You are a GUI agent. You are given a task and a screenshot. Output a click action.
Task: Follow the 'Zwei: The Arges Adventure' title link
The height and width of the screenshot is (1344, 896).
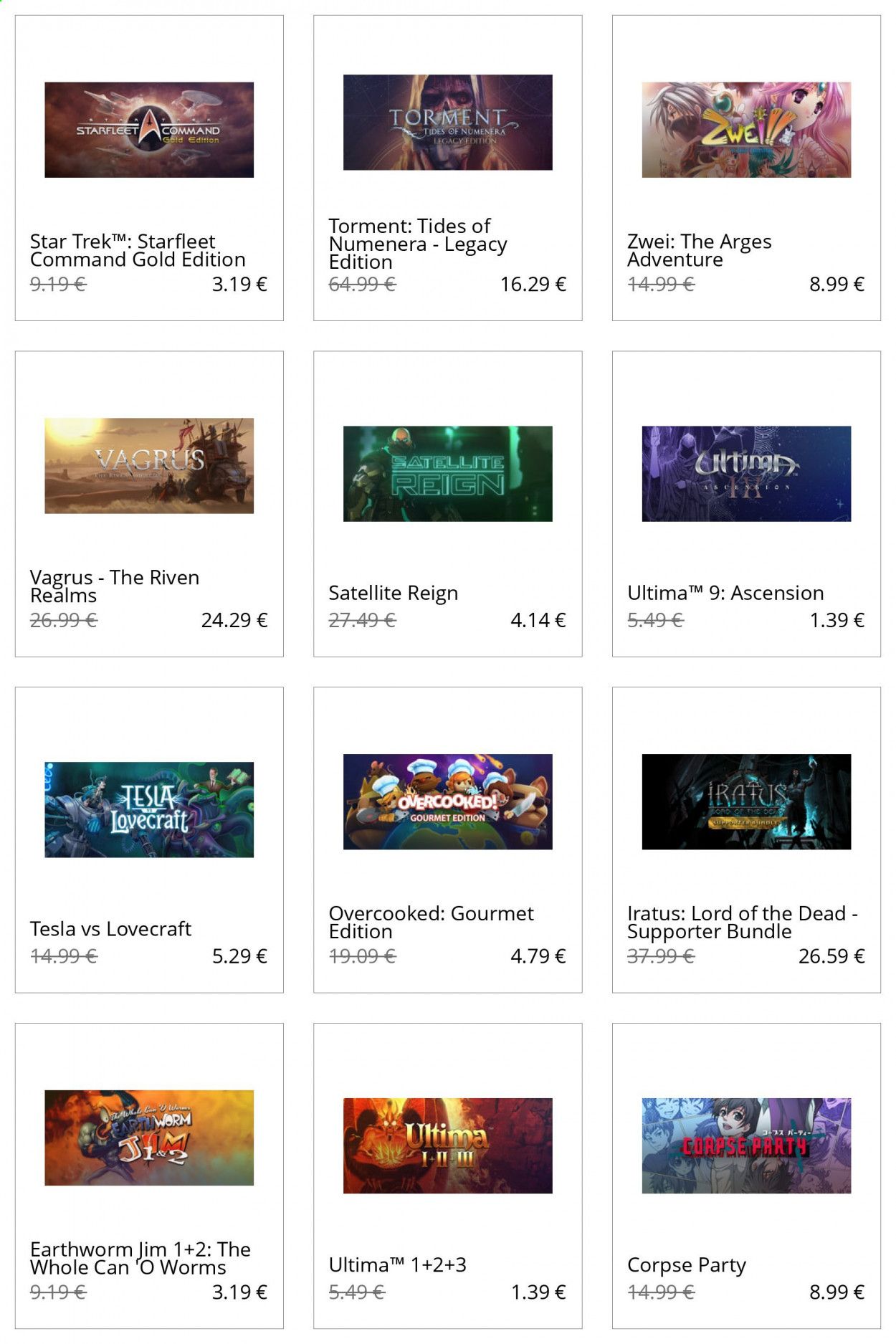pos(700,250)
